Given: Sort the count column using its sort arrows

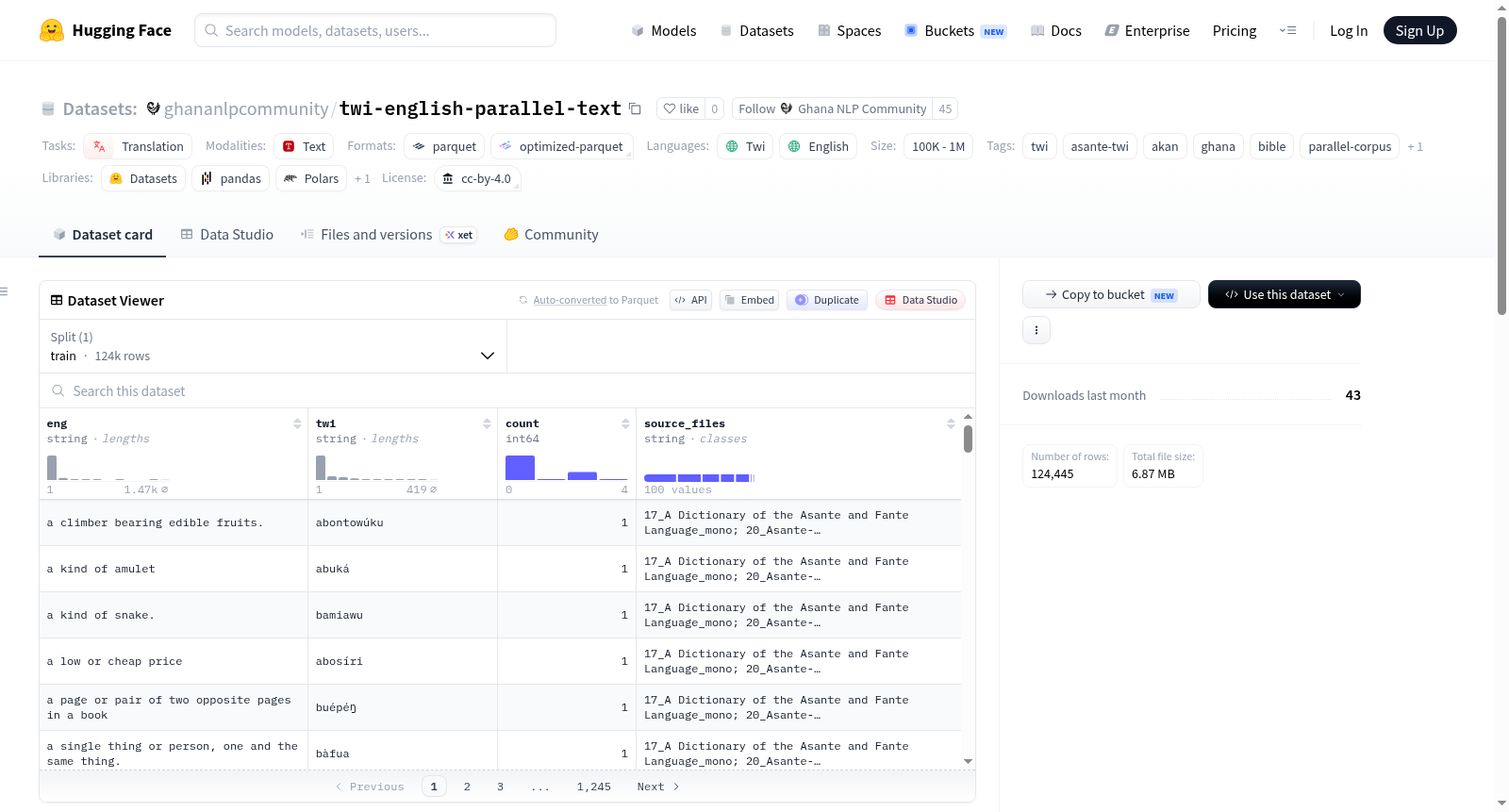Looking at the screenshot, I should (x=625, y=423).
